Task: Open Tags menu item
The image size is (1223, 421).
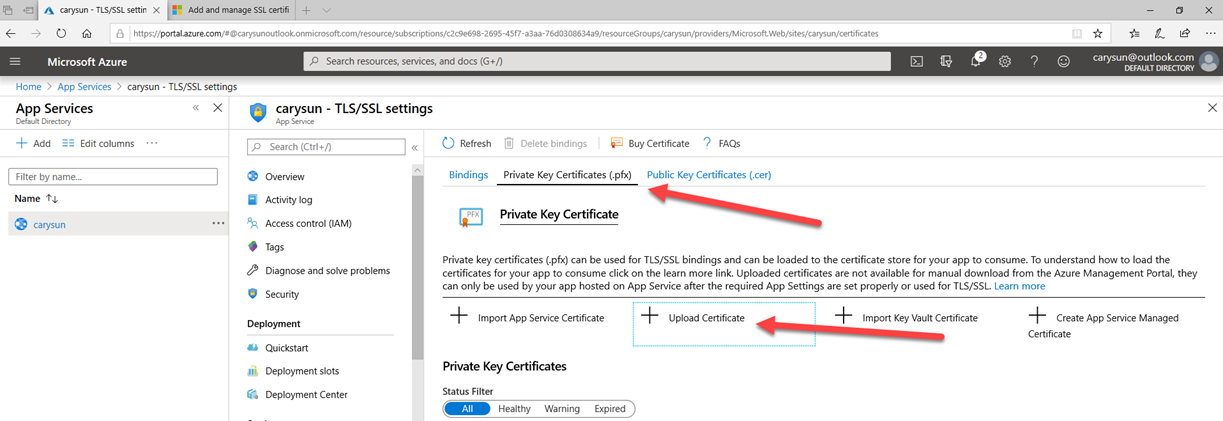Action: (x=274, y=247)
